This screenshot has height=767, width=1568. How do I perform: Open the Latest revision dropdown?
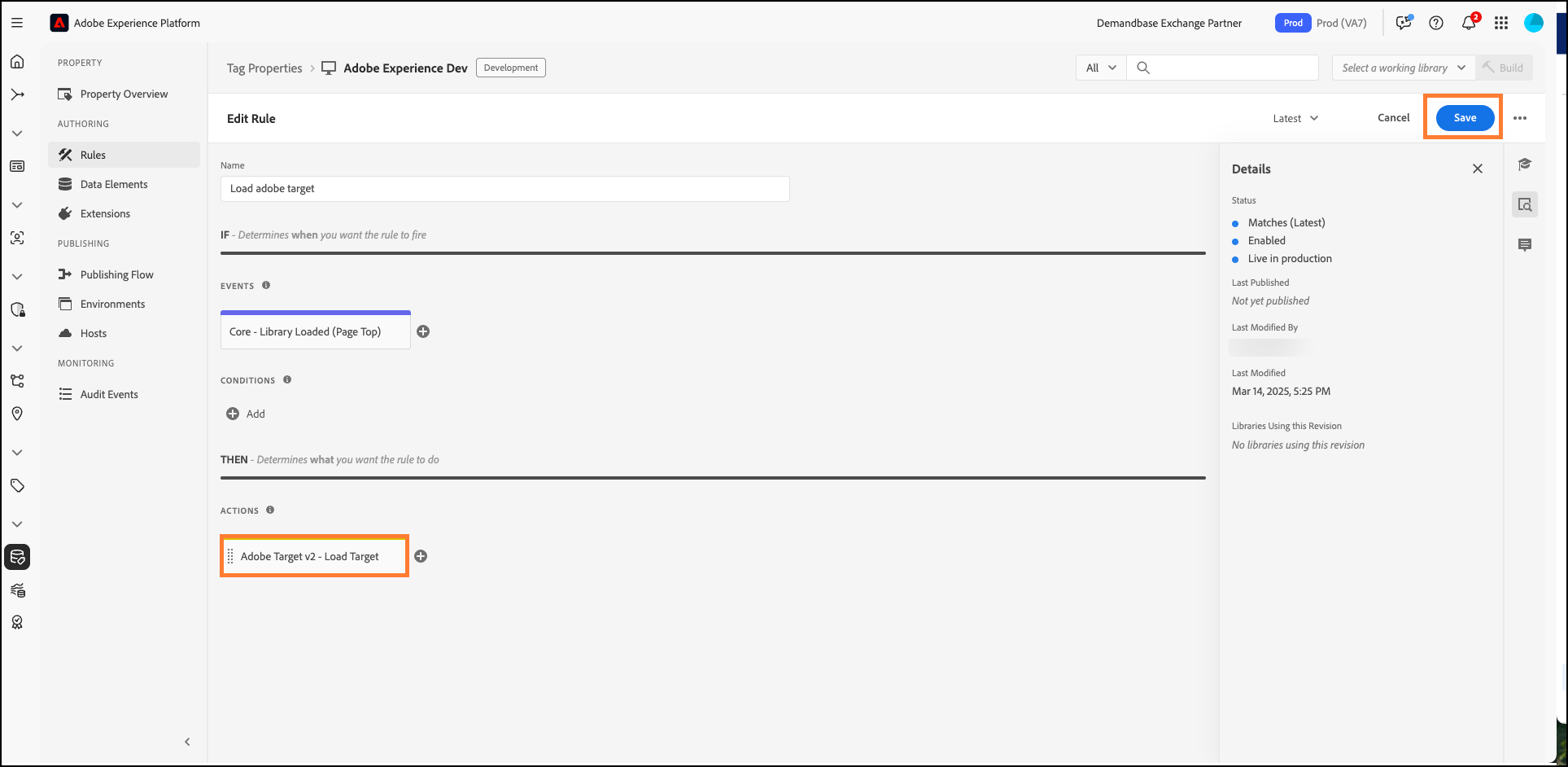pyautogui.click(x=1295, y=118)
